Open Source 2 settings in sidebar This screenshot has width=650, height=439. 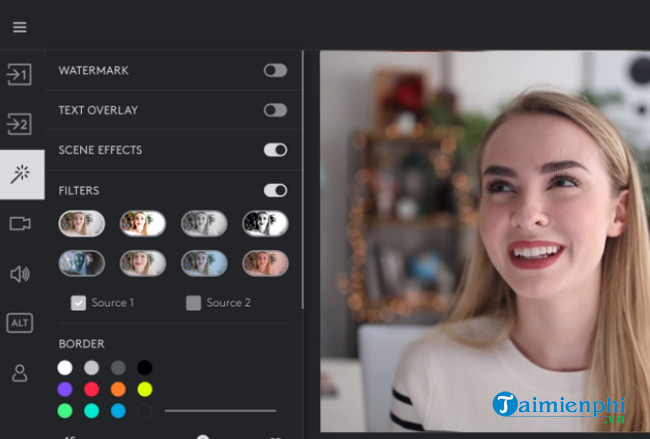19,124
